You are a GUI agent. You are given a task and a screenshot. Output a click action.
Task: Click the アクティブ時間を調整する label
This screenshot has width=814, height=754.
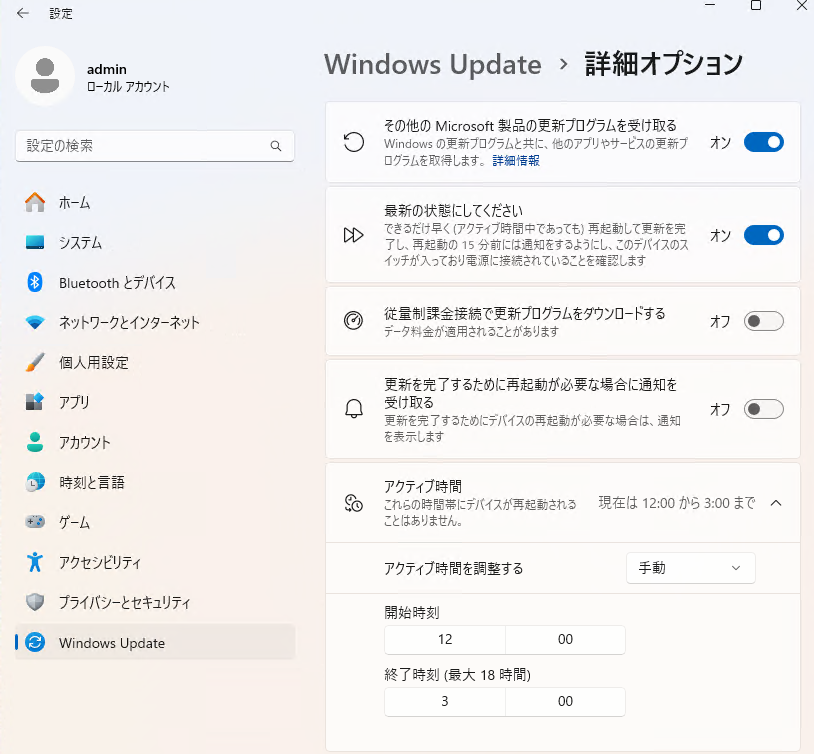tap(453, 568)
